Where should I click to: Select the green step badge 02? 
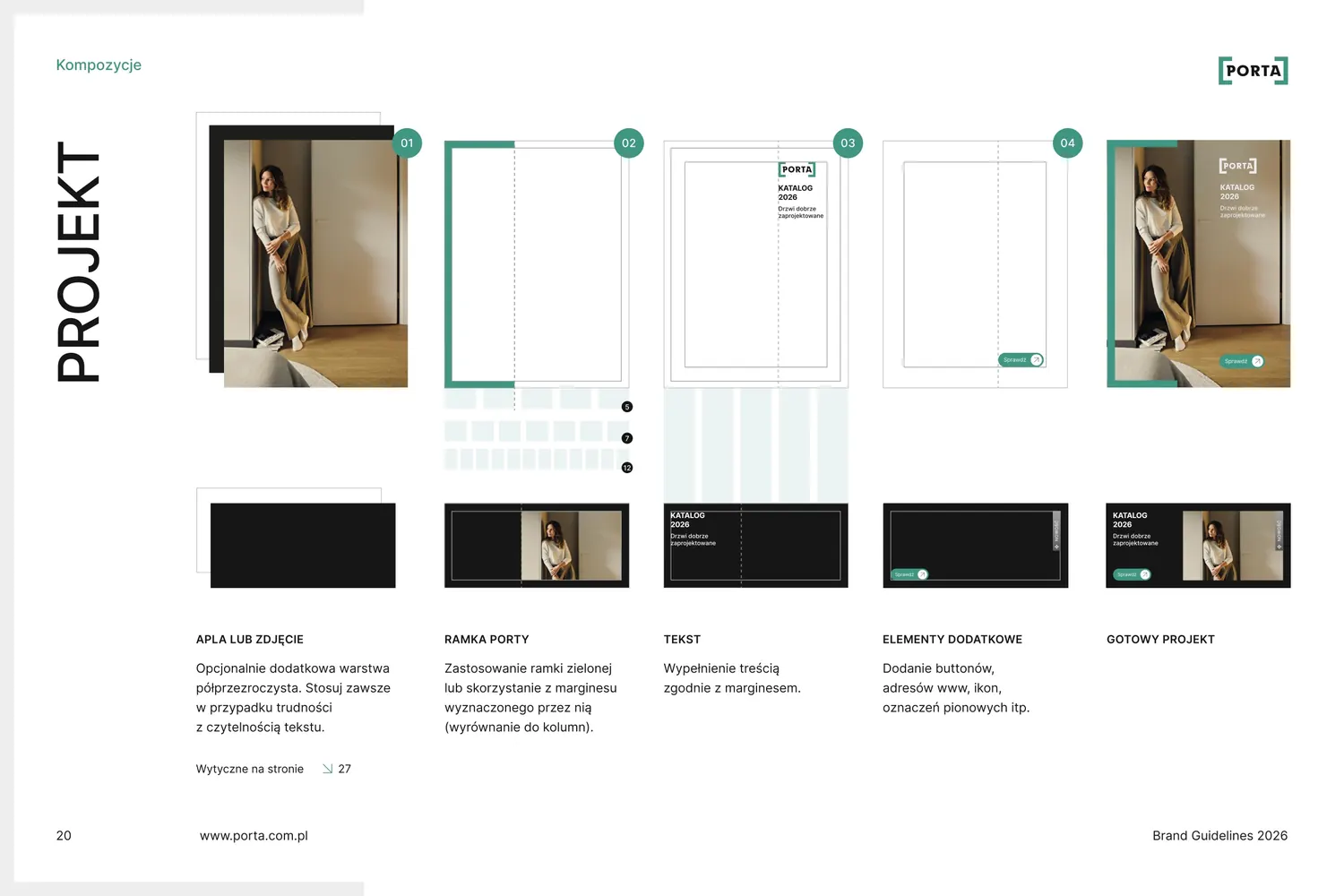pyautogui.click(x=629, y=143)
